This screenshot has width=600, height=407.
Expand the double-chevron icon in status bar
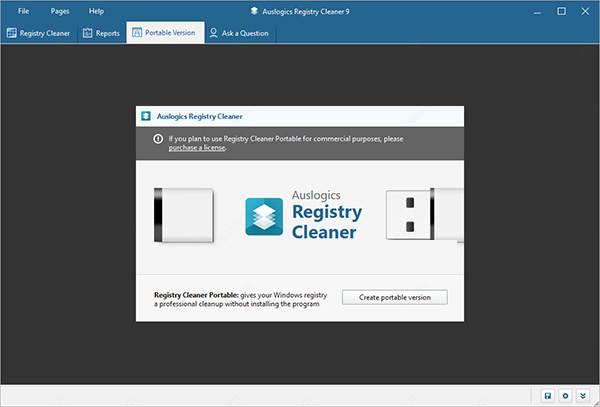click(x=583, y=396)
